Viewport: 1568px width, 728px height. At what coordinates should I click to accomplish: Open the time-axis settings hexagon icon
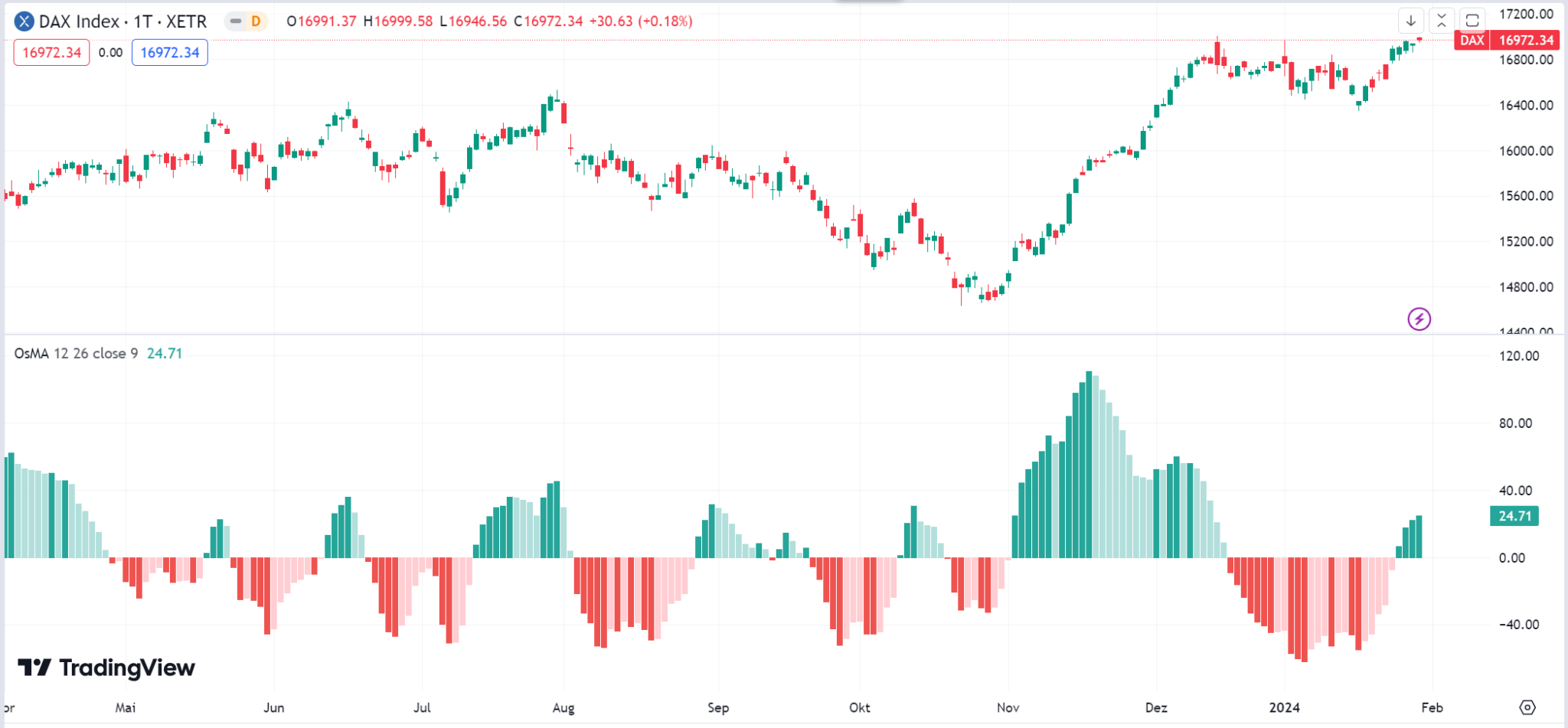coord(1525,708)
